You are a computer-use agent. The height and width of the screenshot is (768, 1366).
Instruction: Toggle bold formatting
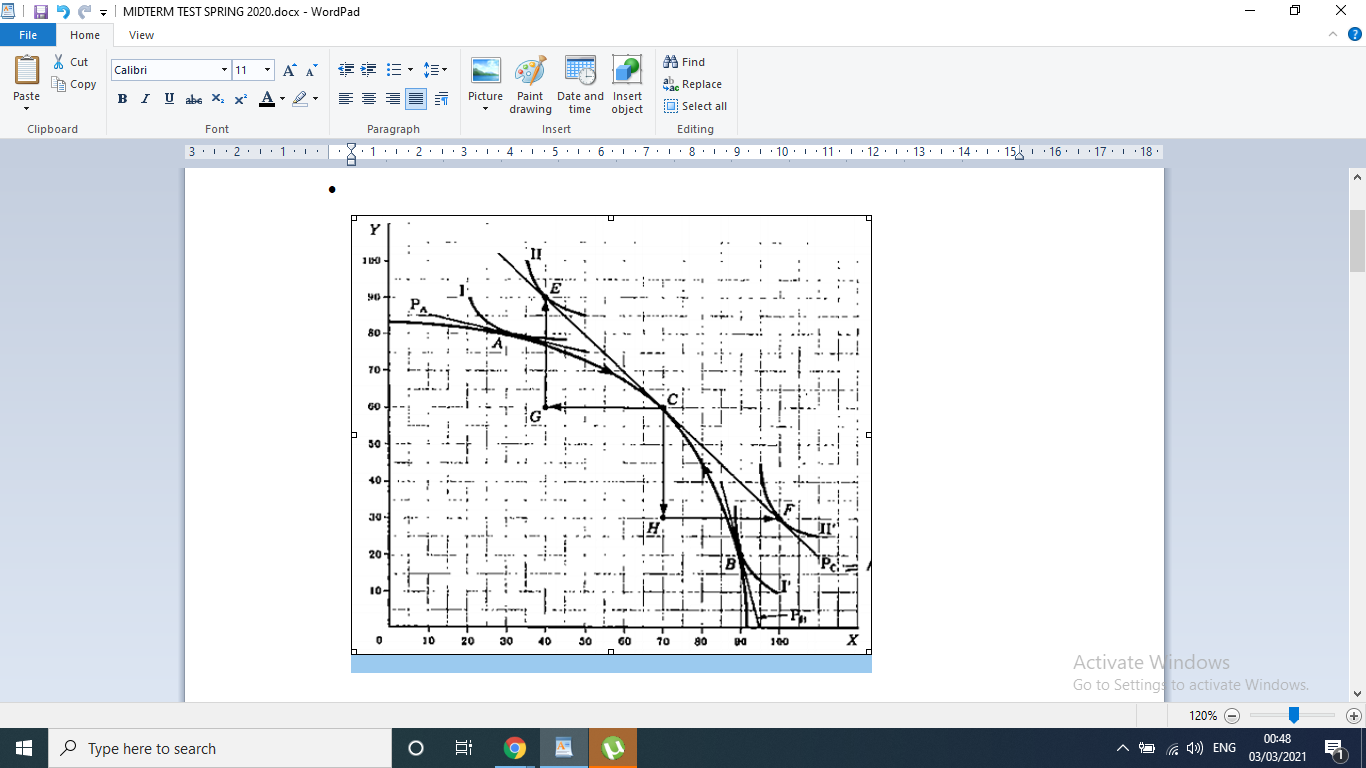(122, 99)
